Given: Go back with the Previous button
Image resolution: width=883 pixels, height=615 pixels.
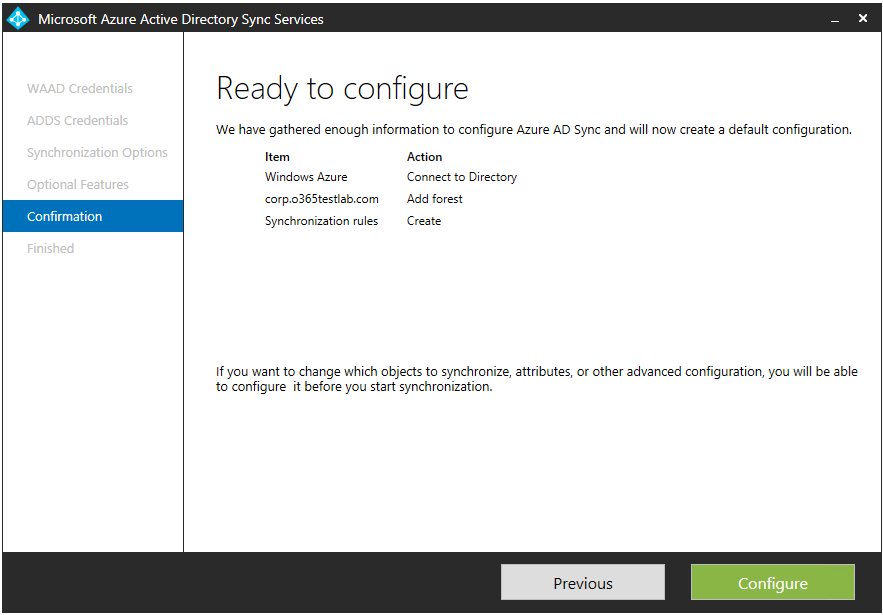Looking at the screenshot, I should click(583, 583).
